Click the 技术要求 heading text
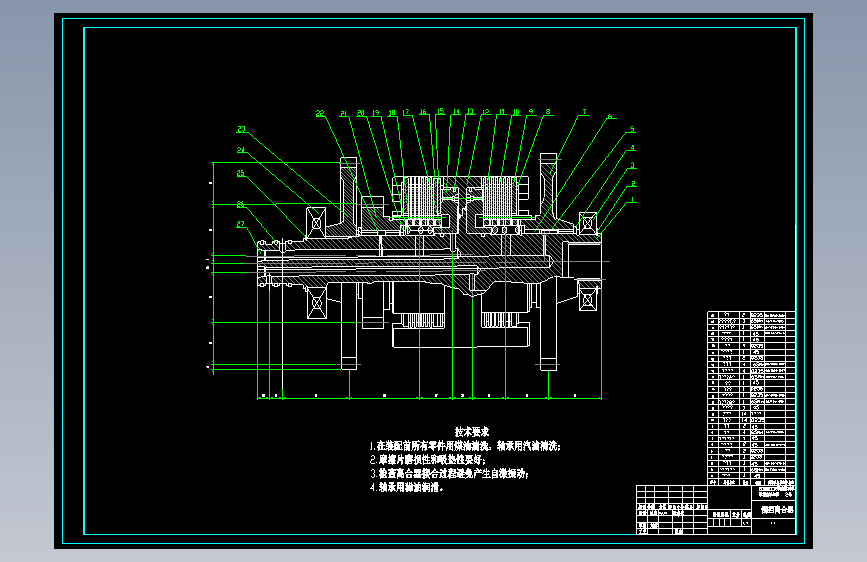This screenshot has width=867, height=562. tap(472, 431)
